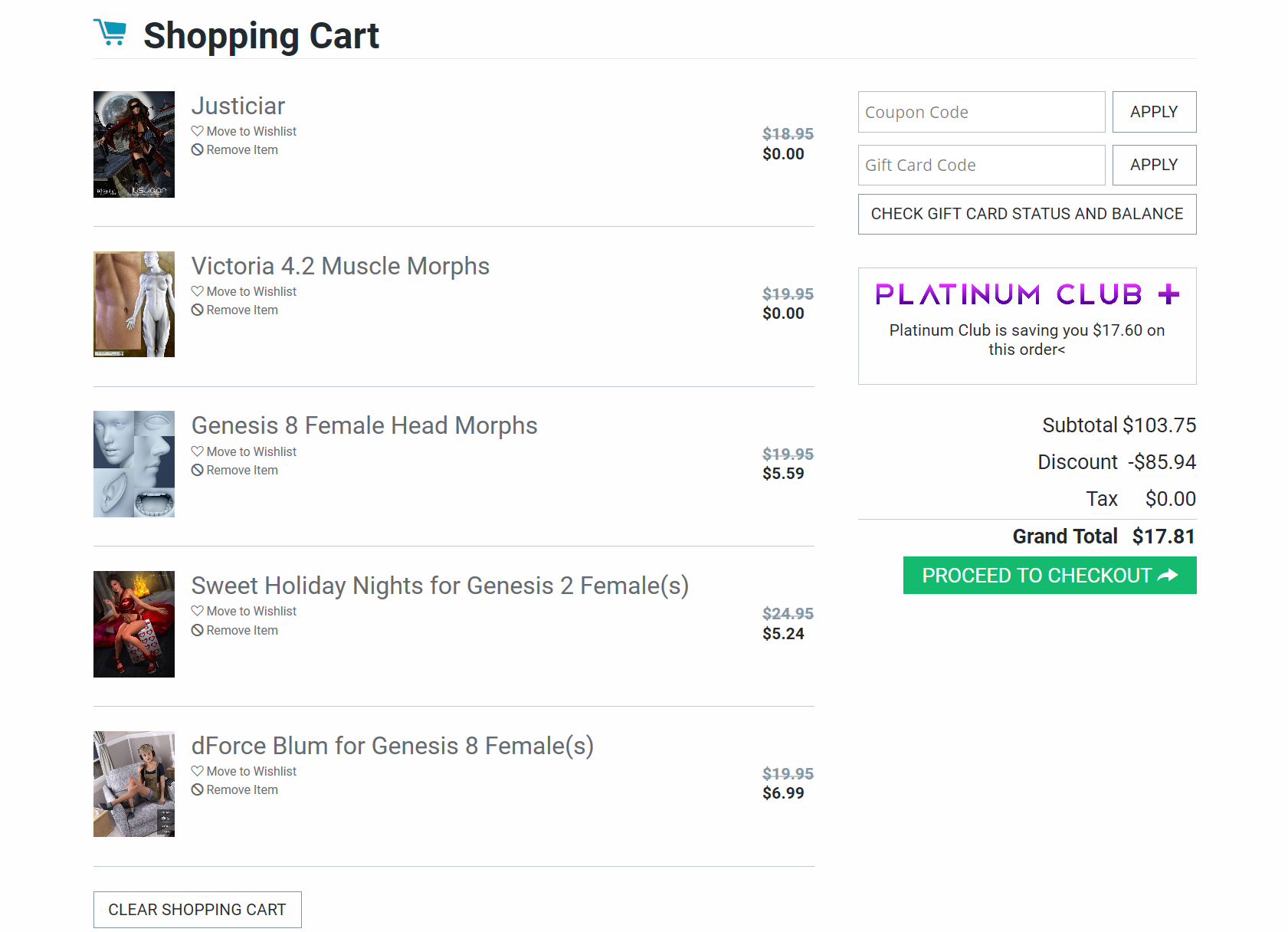Move dForce Blum to wishlist
Viewport: 1288px width, 932px height.
tap(251, 771)
